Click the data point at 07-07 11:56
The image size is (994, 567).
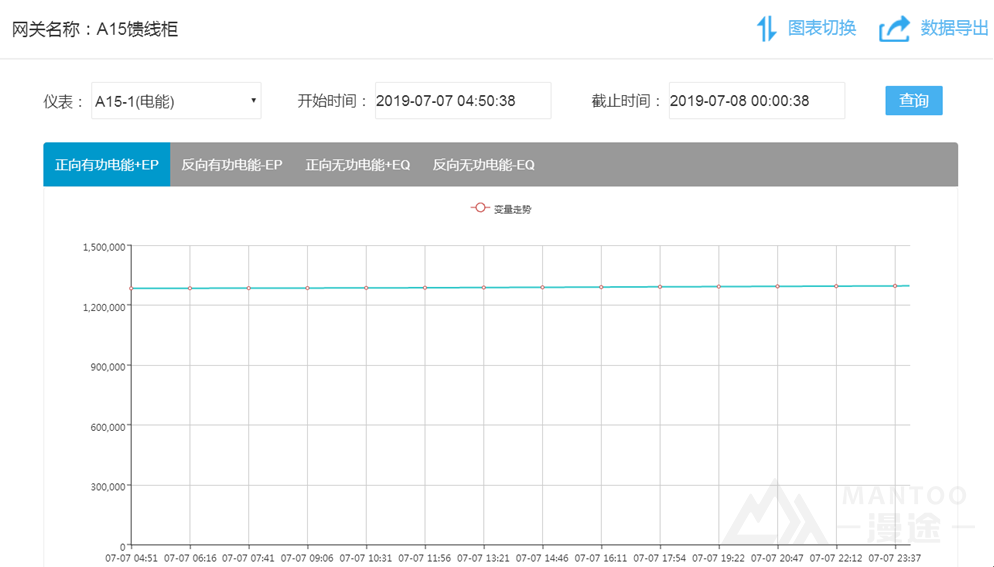pos(425,288)
